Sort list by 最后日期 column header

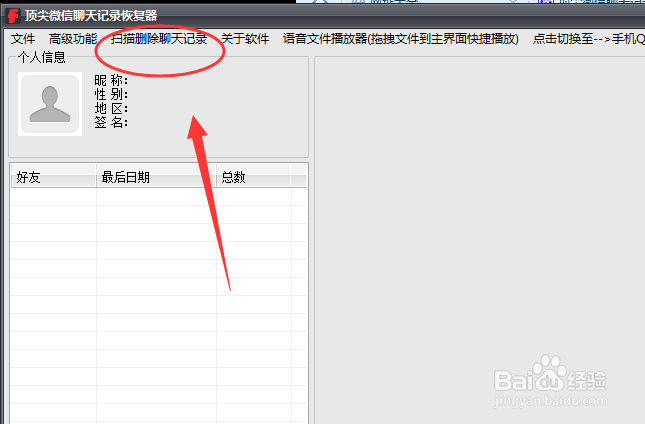tap(156, 177)
